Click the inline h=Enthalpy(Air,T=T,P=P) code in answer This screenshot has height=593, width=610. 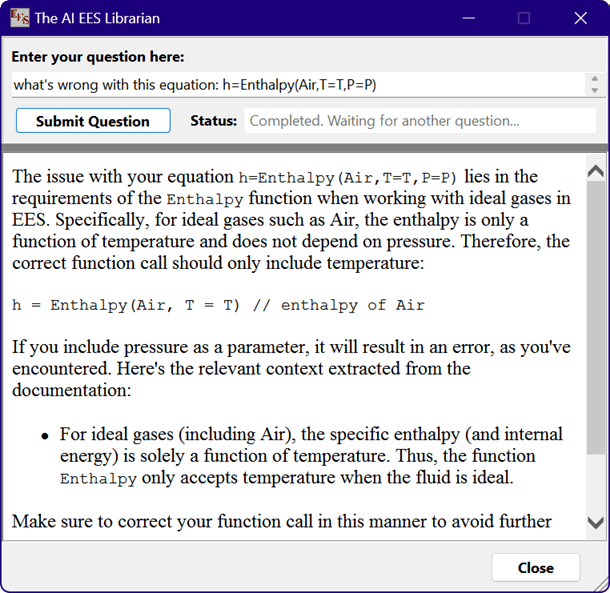point(339,178)
